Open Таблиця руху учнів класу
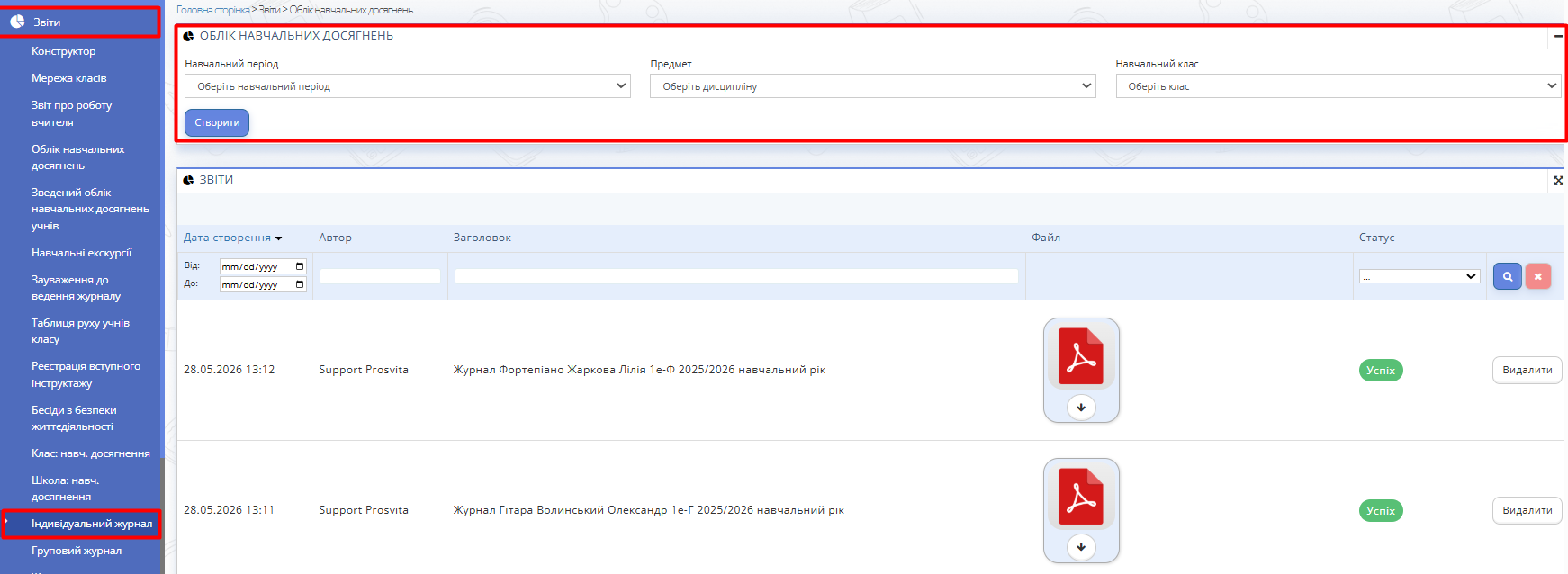1568x574 pixels. coord(80,331)
